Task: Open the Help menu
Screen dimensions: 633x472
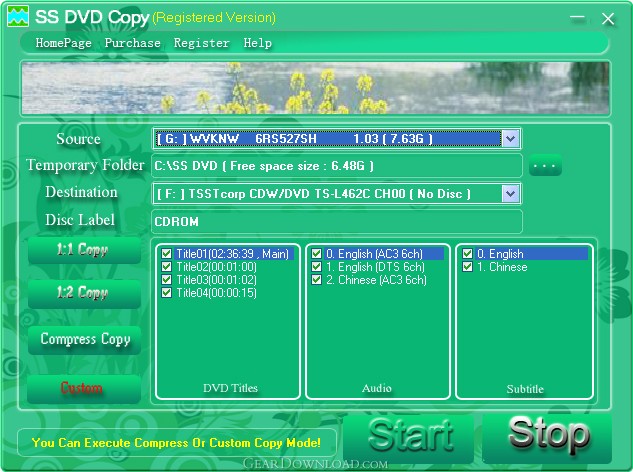Action: point(258,43)
